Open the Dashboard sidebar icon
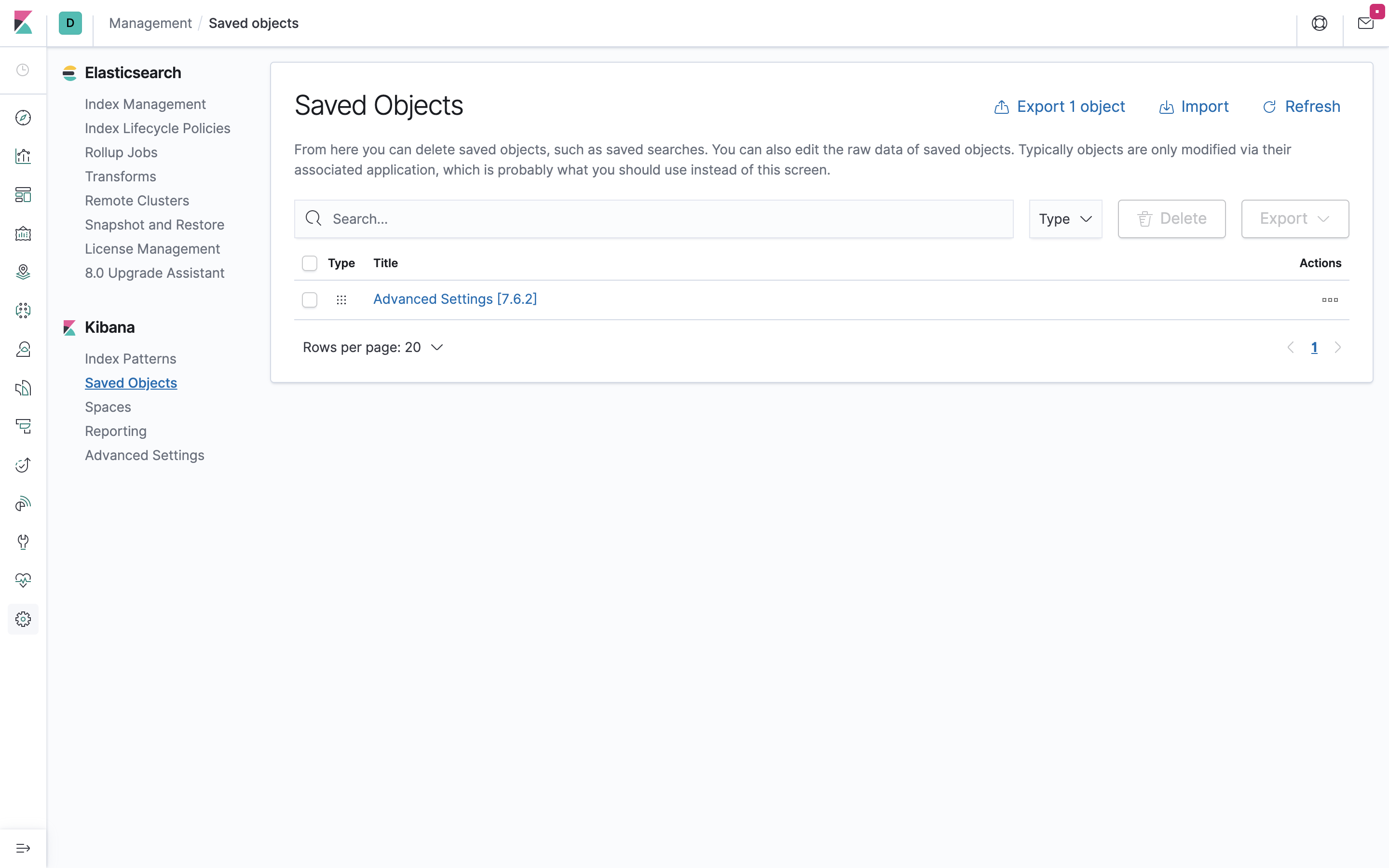The height and width of the screenshot is (868, 1389). pyautogui.click(x=23, y=195)
